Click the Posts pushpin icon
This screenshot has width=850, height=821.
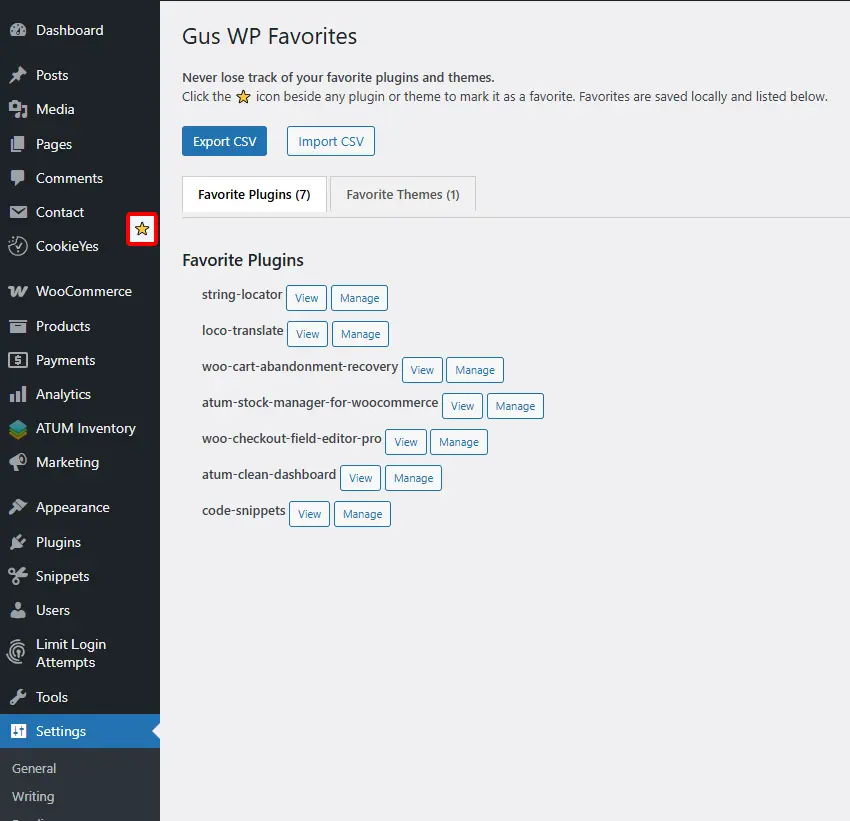17,76
